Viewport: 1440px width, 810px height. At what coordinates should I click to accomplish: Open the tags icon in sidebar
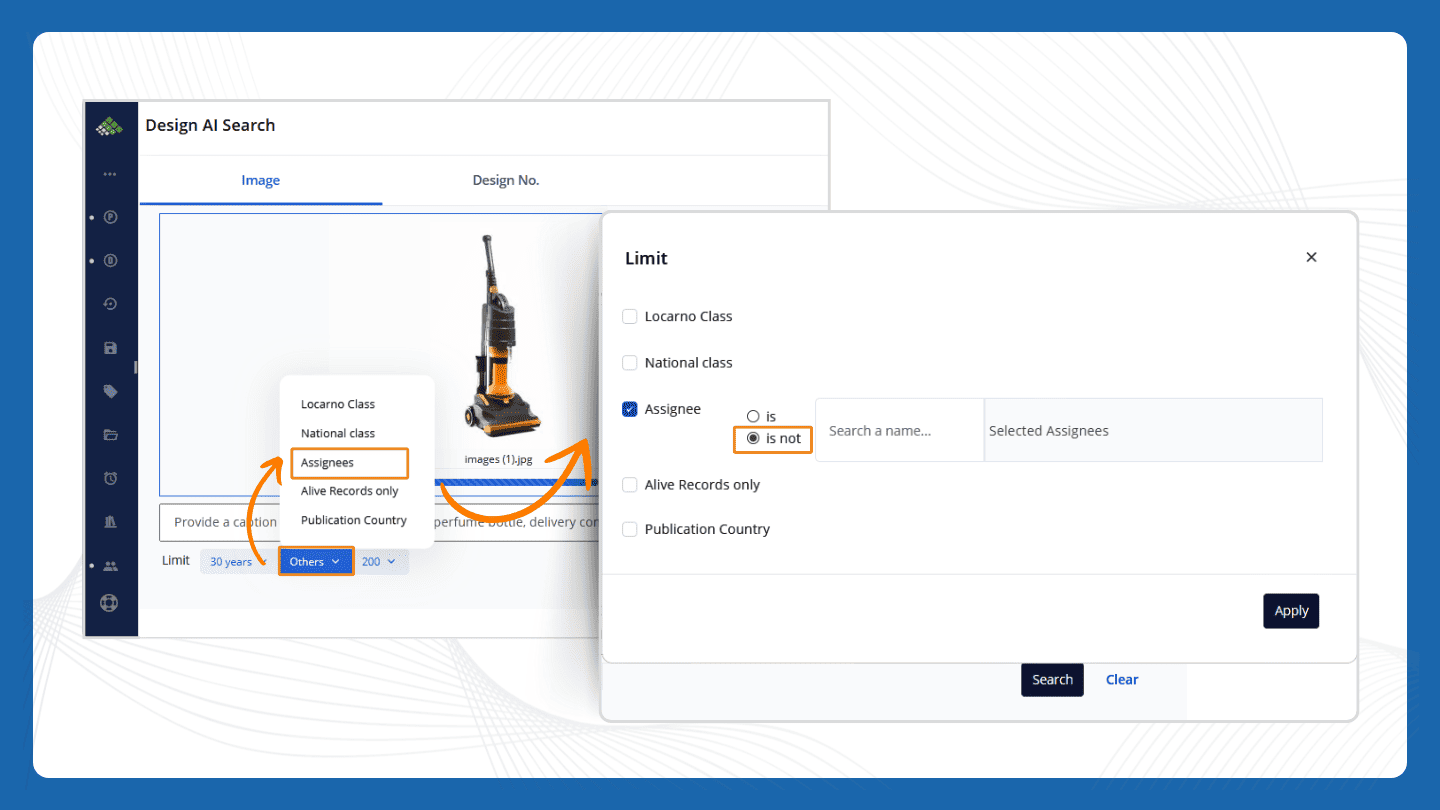click(111, 392)
